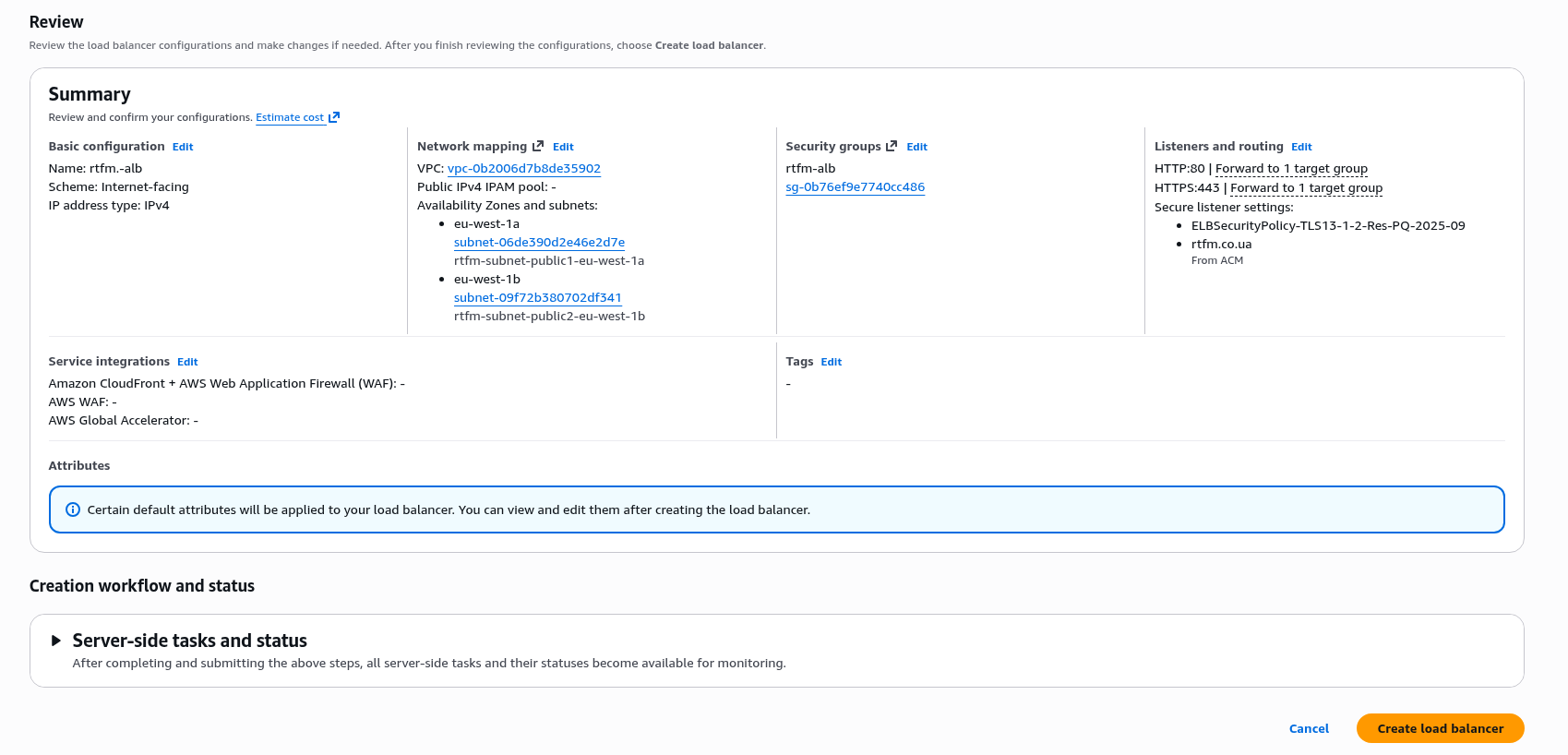Viewport: 1568px width, 755px height.
Task: Edit the Service integrations section
Action: (x=187, y=362)
